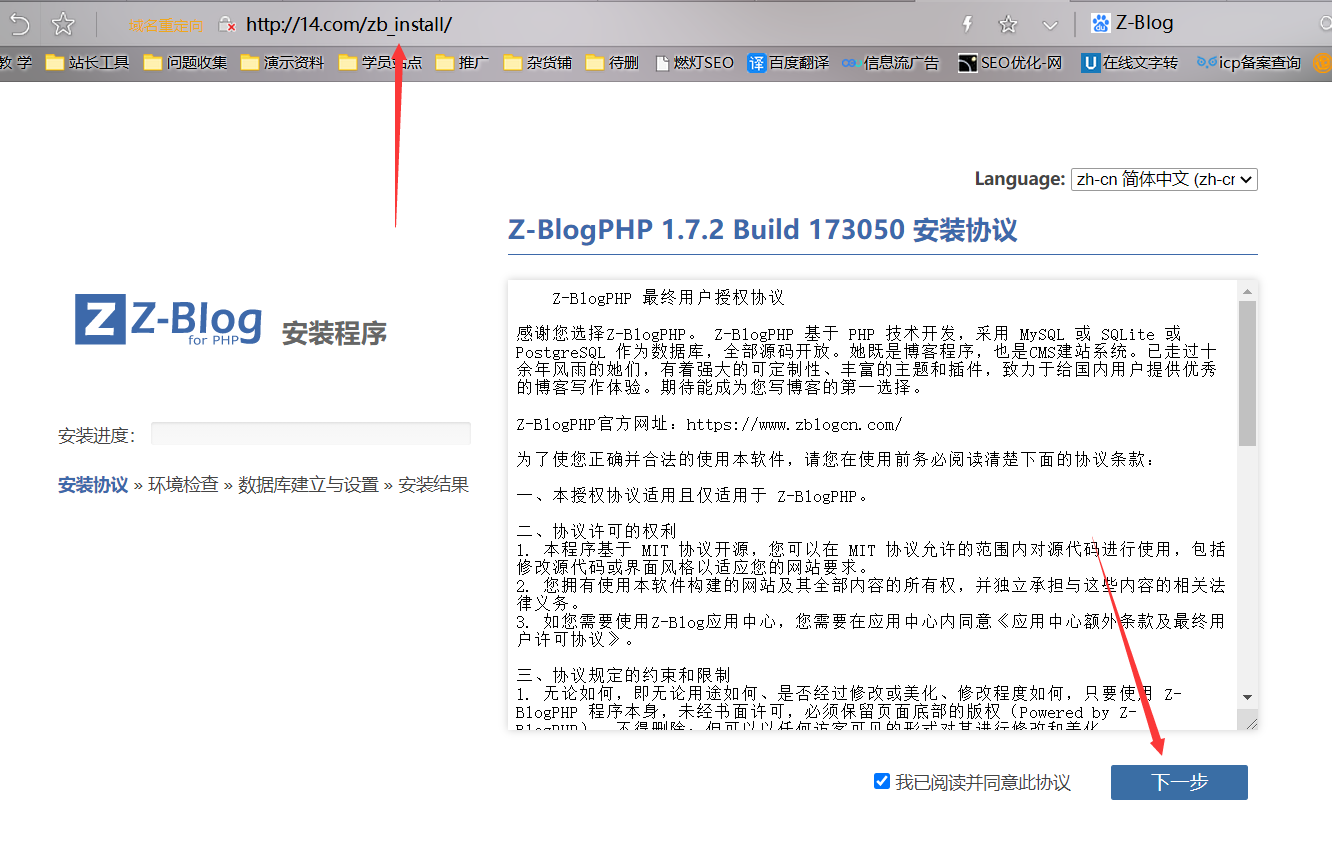Open the 问题收集 bookmark folder

[x=185, y=62]
